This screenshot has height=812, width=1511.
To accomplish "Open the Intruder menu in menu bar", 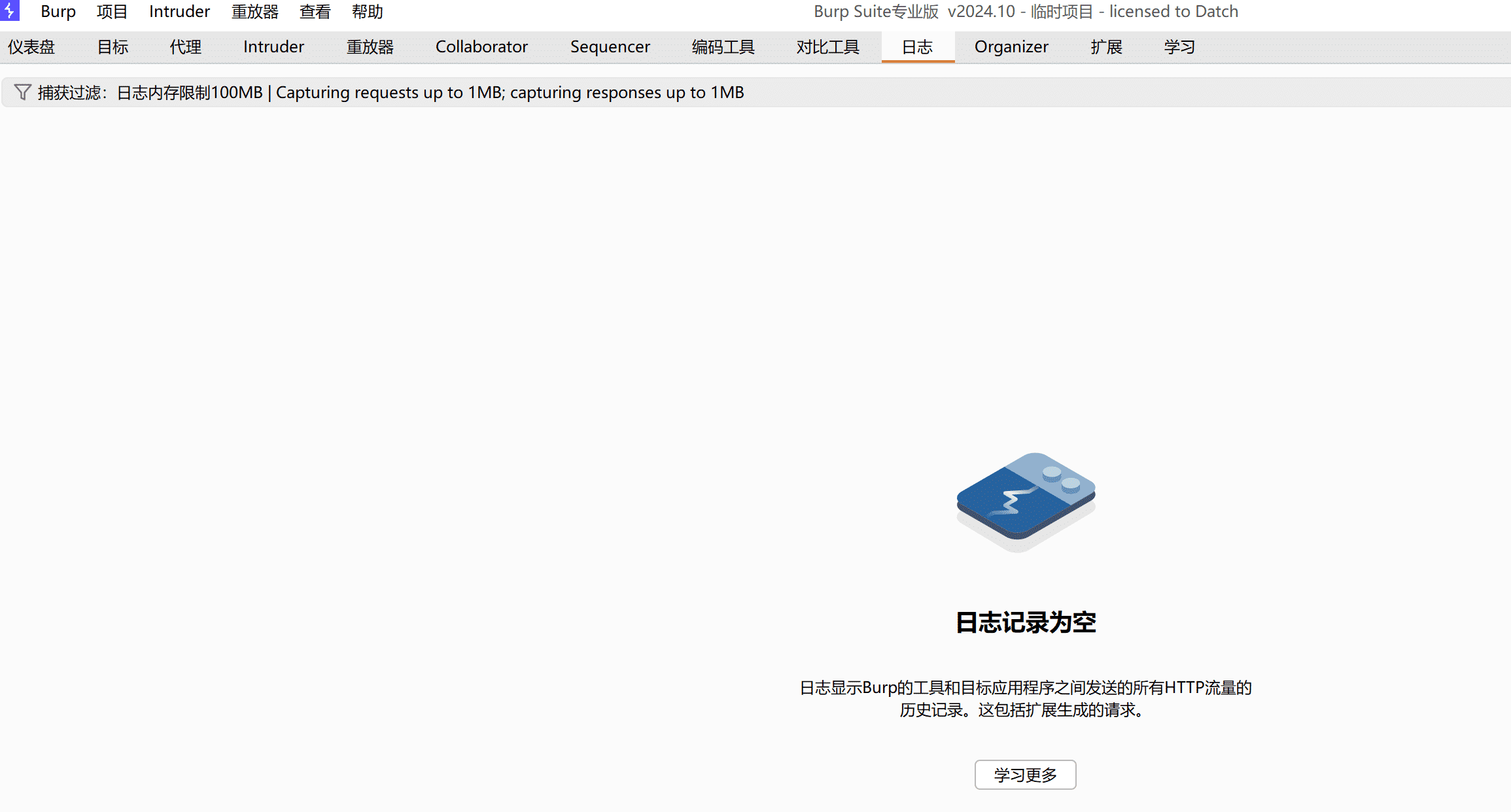I will coord(179,12).
